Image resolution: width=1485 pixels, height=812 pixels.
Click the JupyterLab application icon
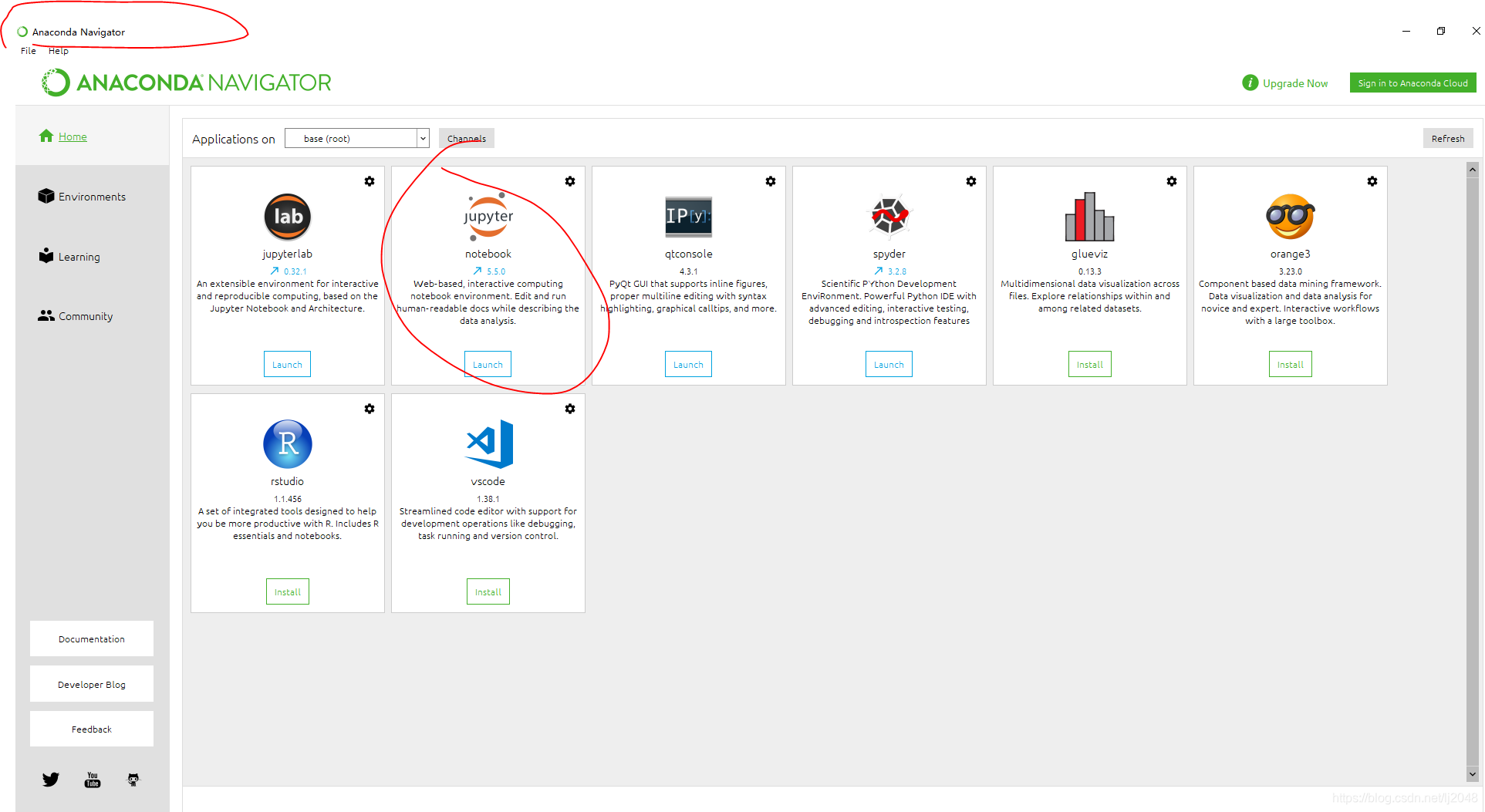point(288,217)
